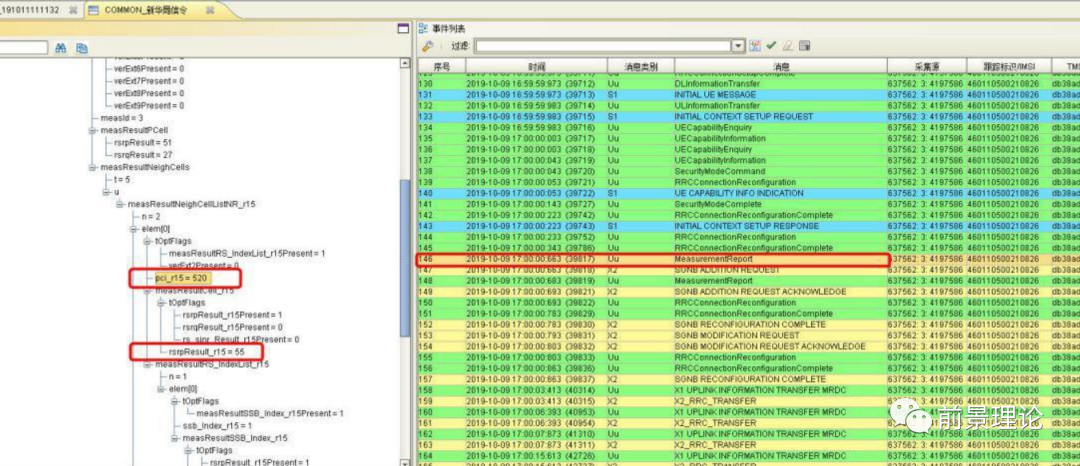Sort by the 消息类别 column header
Screen dimensions: 1080x466
[640, 67]
